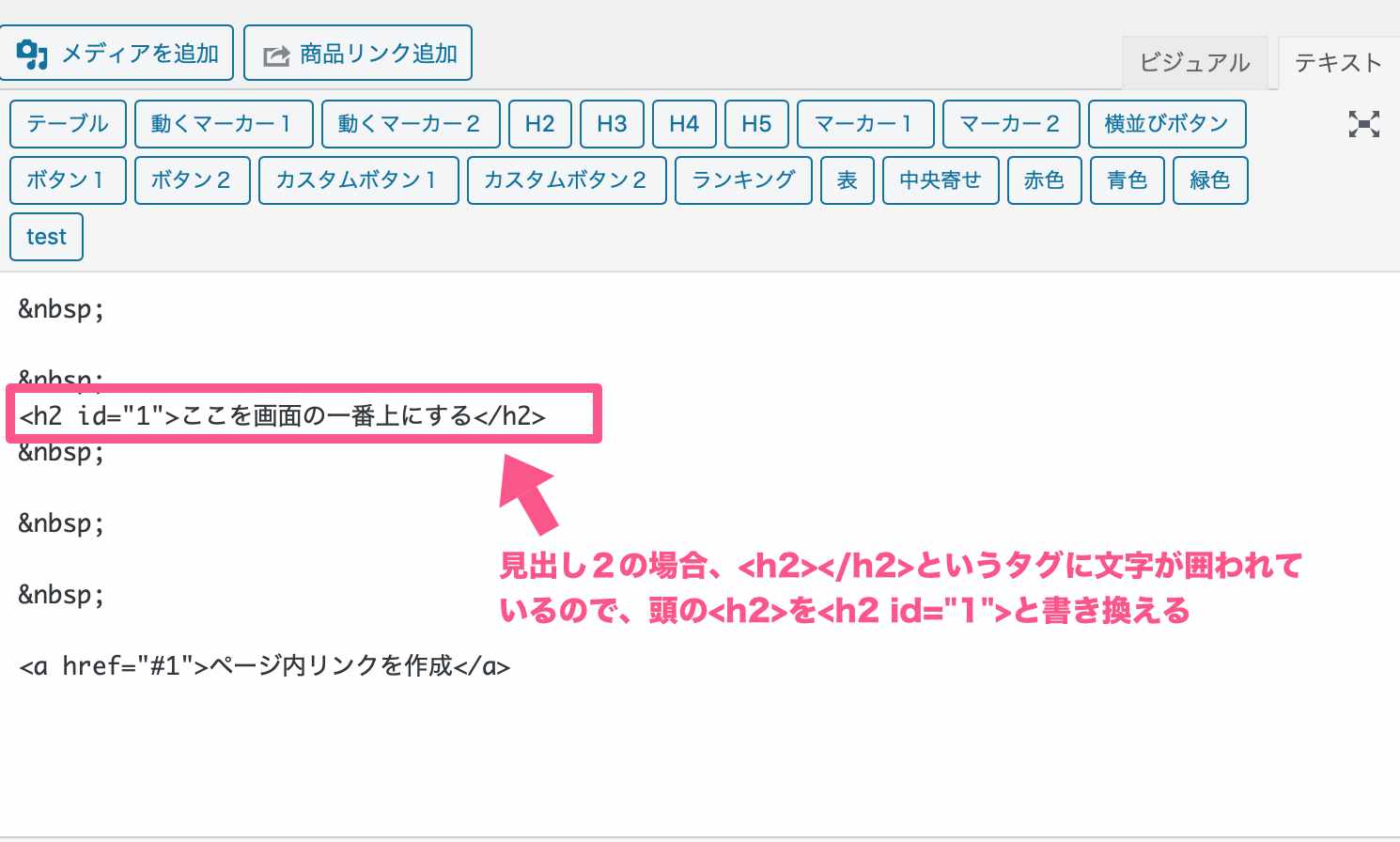The width and height of the screenshot is (1400, 842).
Task: Insert an H4 heading tag
Action: click(684, 124)
